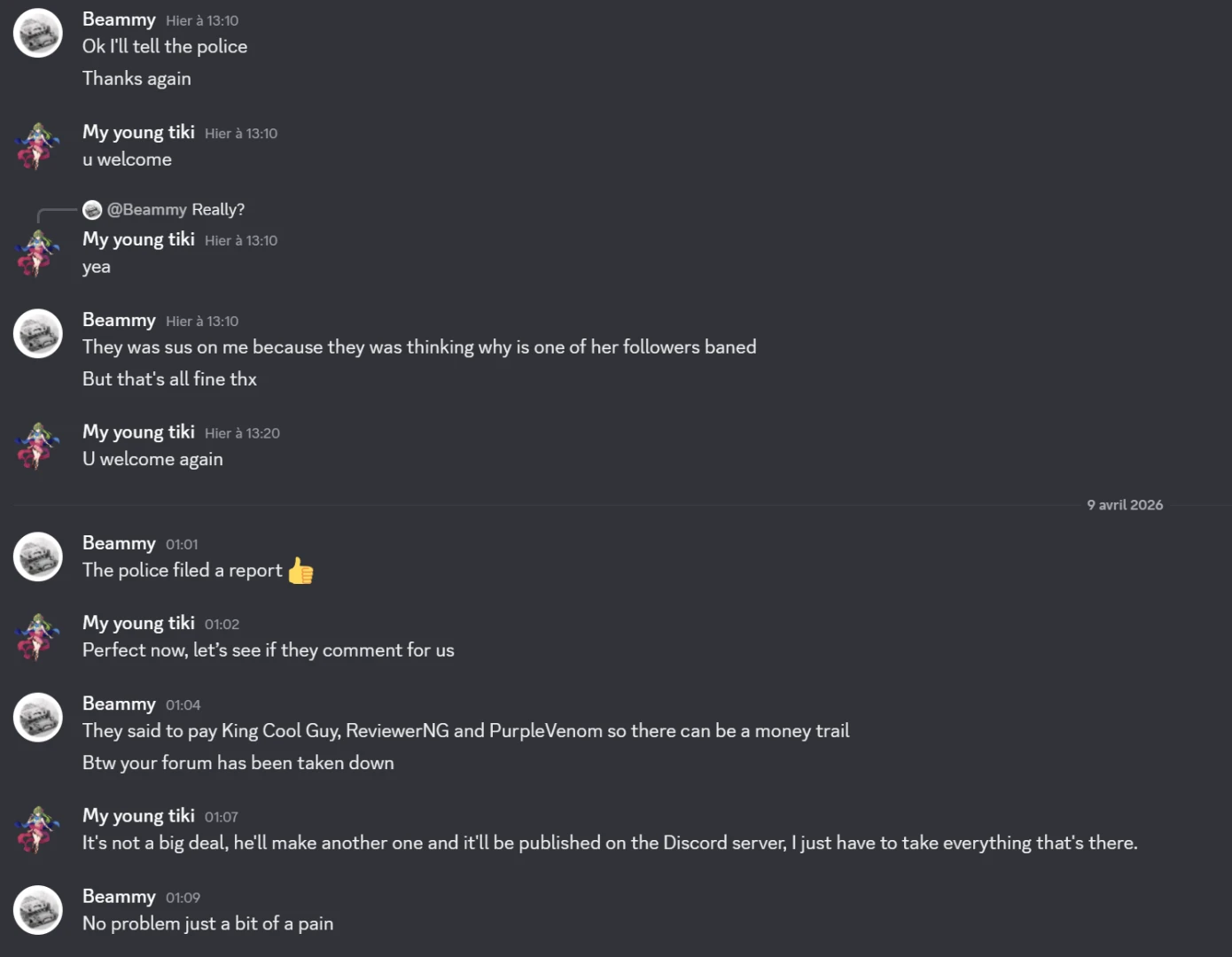Image resolution: width=1232 pixels, height=957 pixels.
Task: Open Beammy avatar next to "They was sus" message
Action: 37,333
